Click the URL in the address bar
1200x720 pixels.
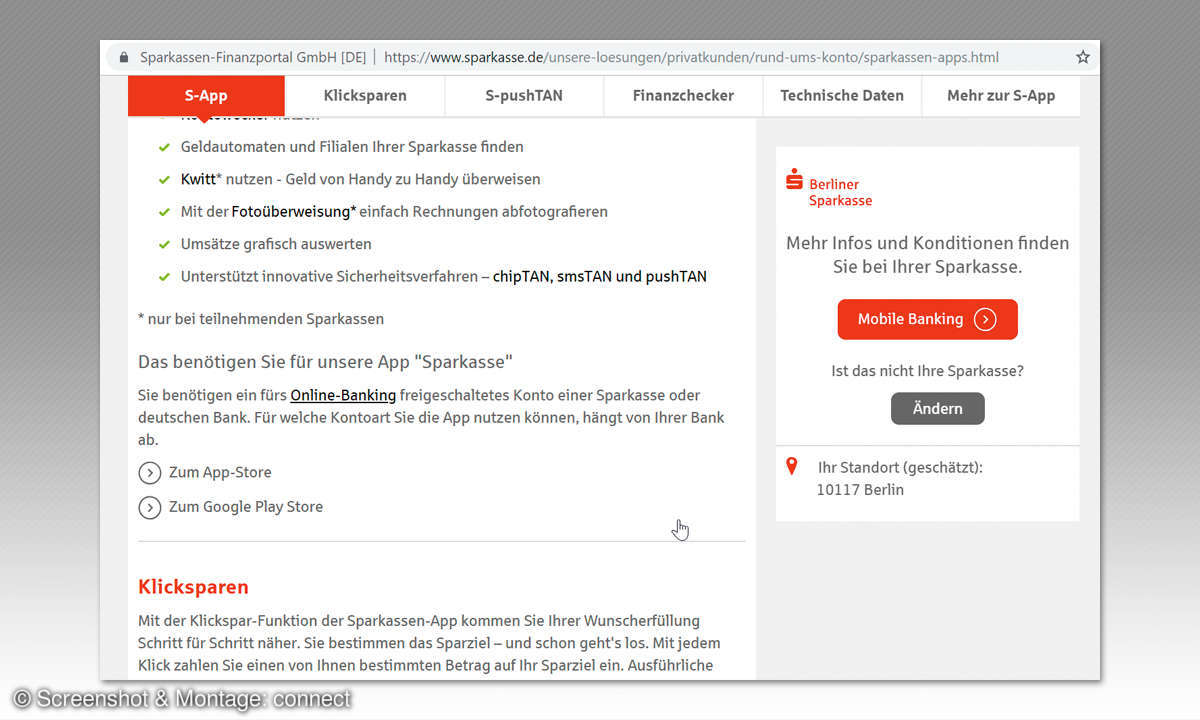click(x=691, y=57)
